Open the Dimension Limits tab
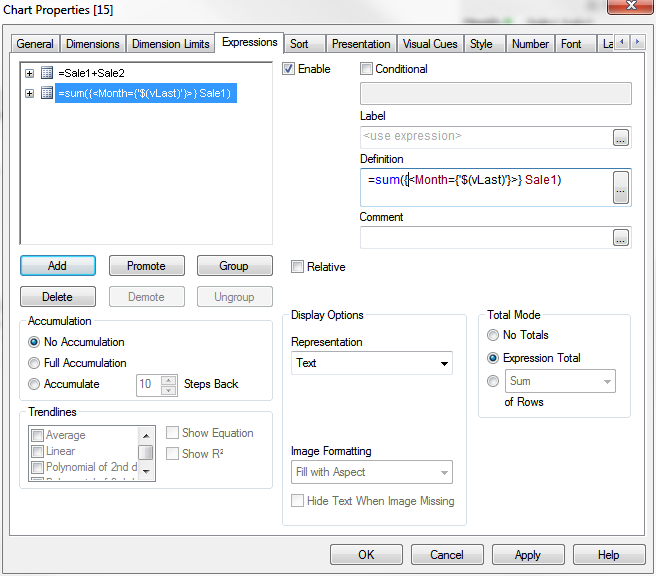This screenshot has width=656, height=576. coord(171,44)
